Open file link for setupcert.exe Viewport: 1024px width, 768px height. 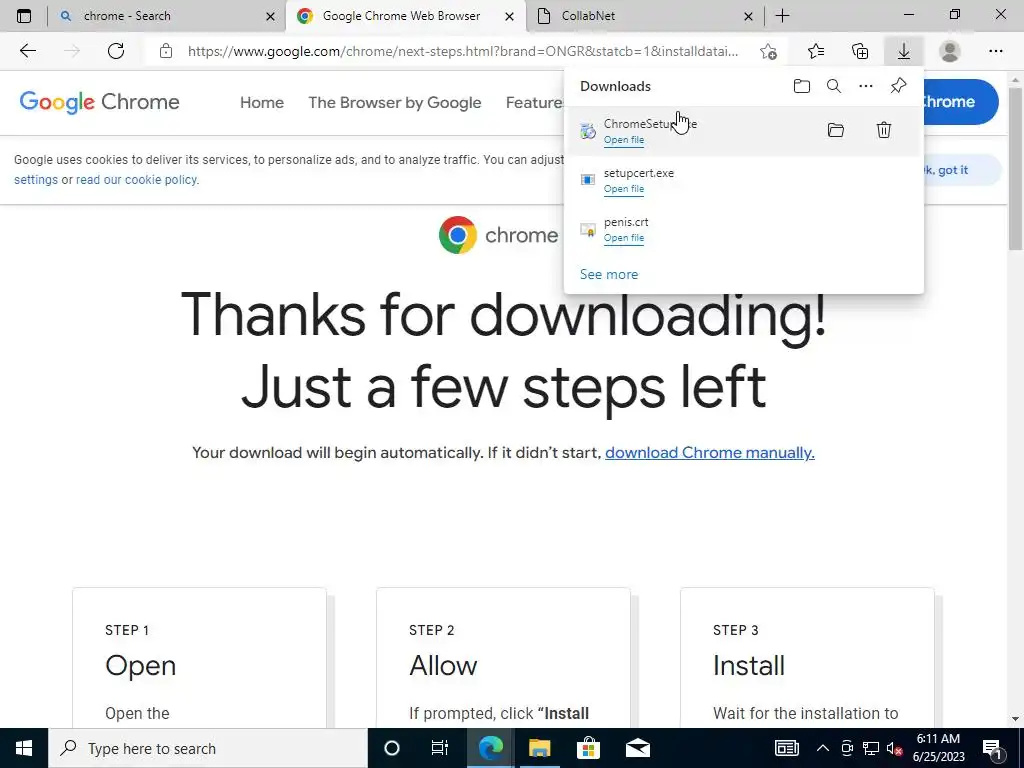(624, 189)
